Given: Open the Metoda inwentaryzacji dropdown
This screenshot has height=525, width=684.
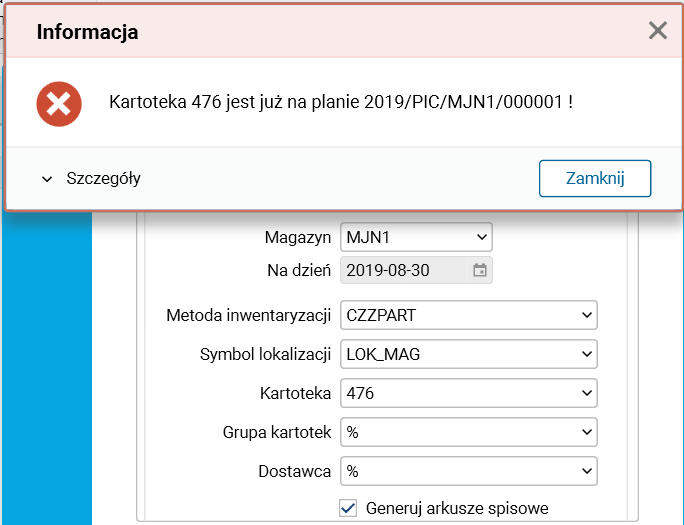Looking at the screenshot, I should click(x=468, y=315).
